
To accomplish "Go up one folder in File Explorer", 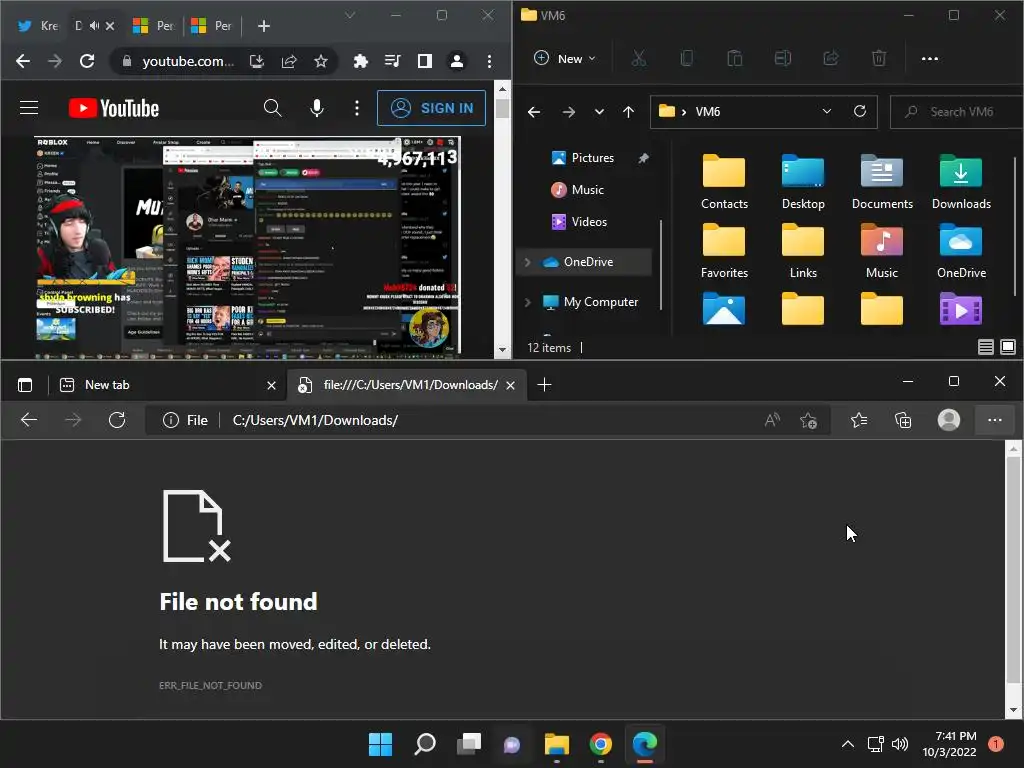I will pos(628,112).
